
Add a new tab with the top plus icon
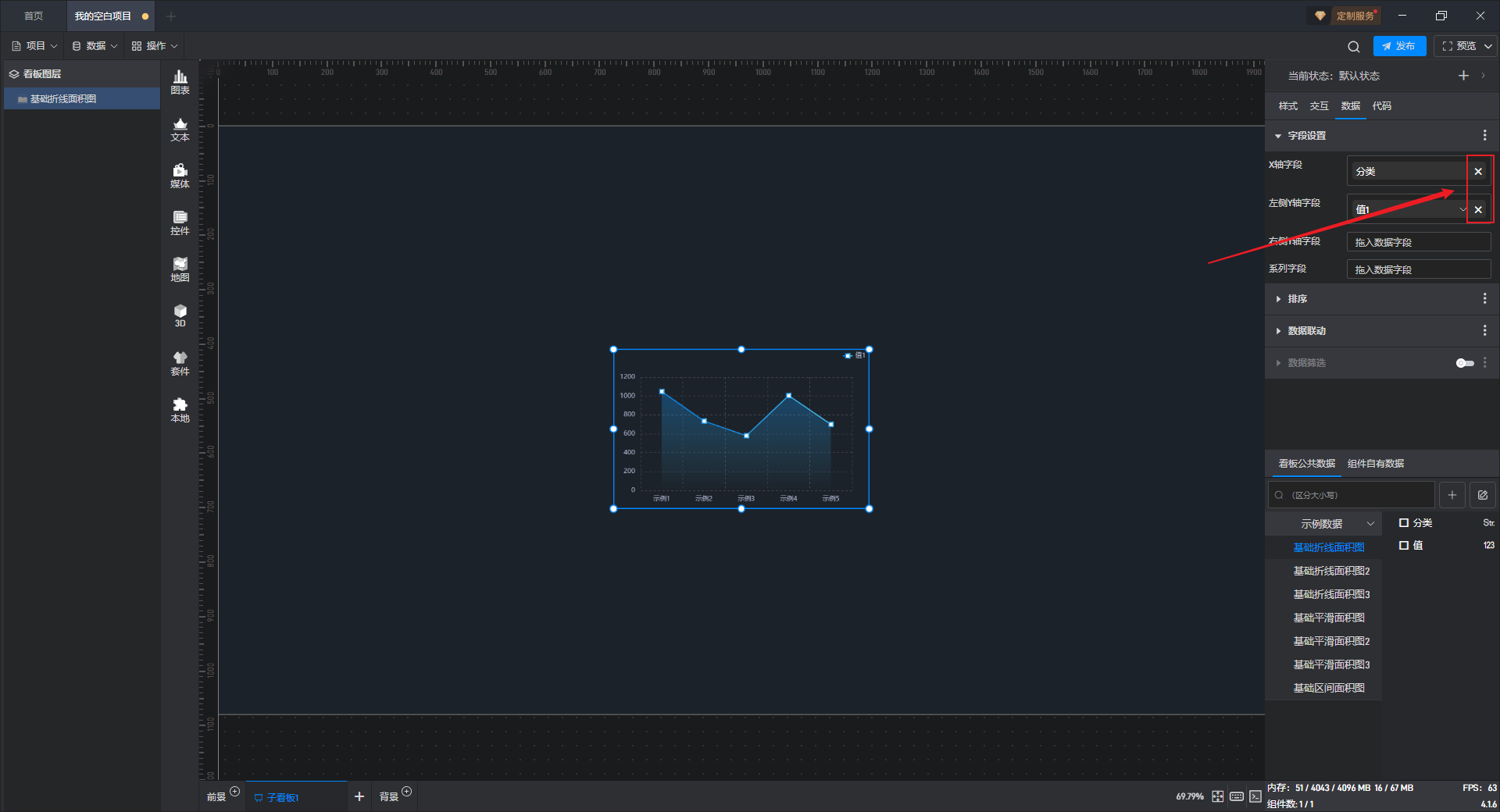pos(171,16)
